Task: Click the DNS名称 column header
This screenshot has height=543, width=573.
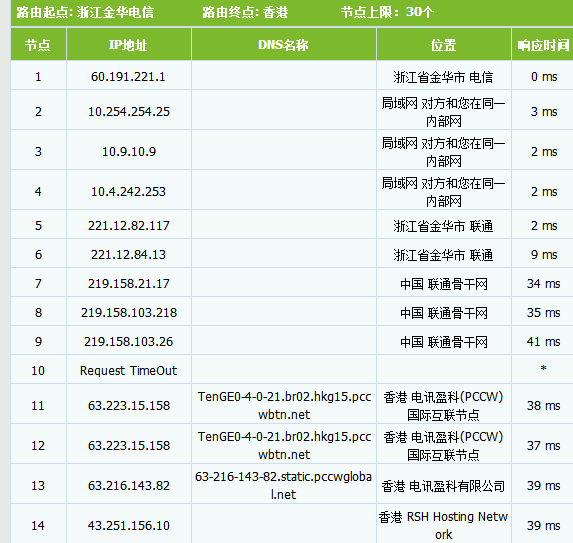Action: point(284,45)
